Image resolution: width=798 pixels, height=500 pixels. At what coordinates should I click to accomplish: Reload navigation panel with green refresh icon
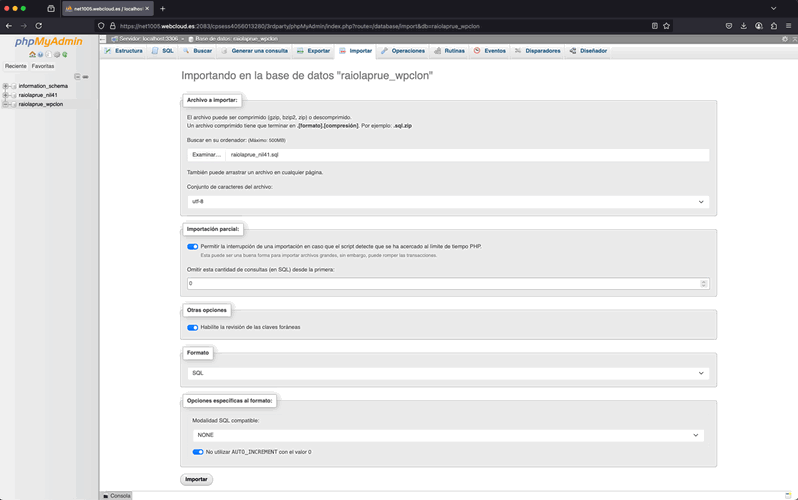click(x=65, y=54)
